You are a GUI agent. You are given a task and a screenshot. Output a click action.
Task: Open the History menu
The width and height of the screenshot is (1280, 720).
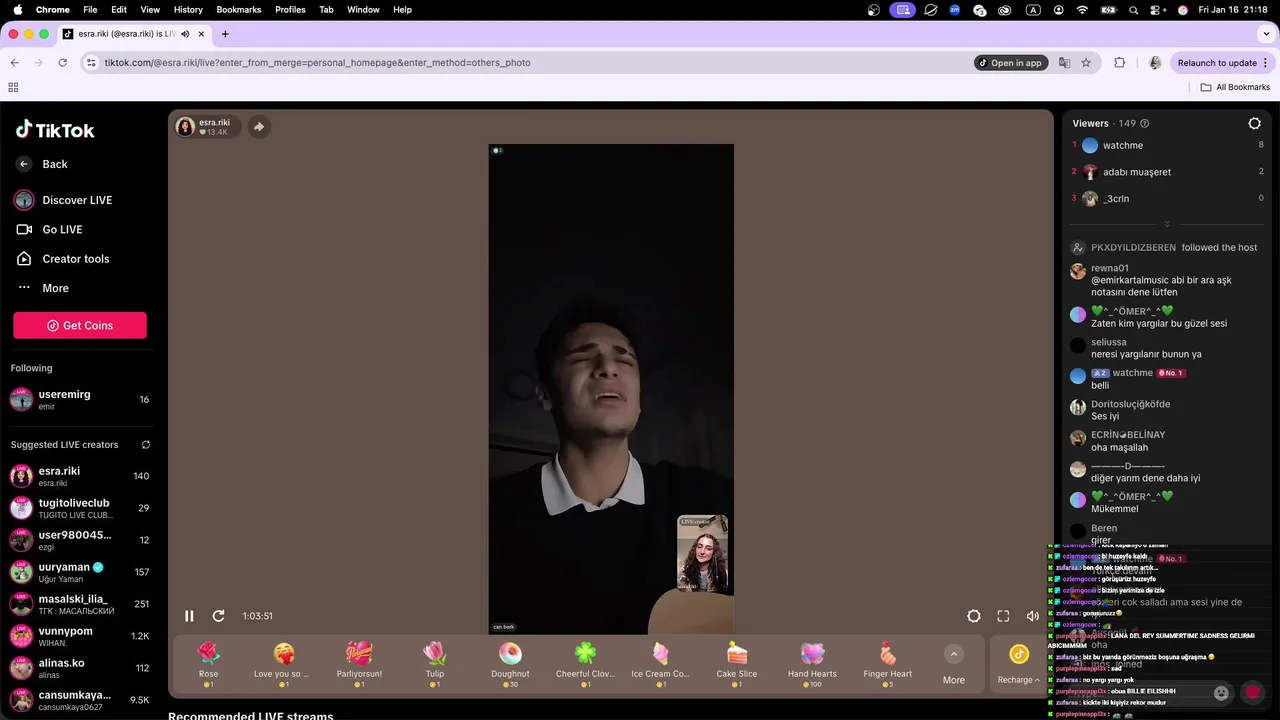(188, 10)
